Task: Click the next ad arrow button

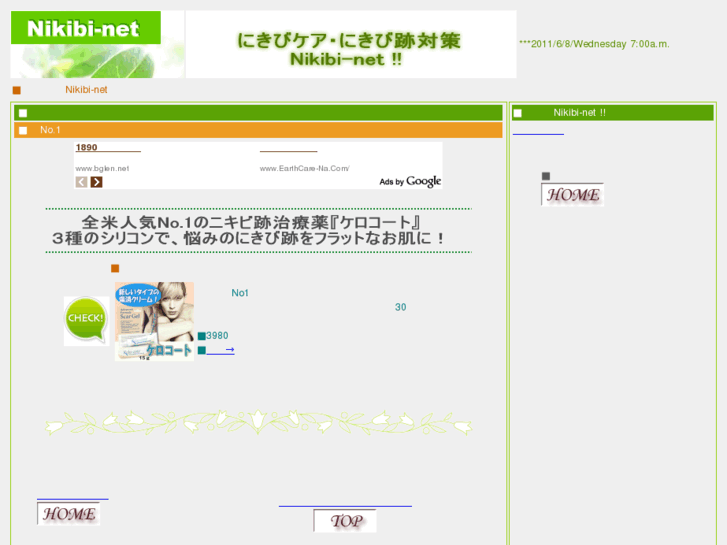Action: pos(96,182)
